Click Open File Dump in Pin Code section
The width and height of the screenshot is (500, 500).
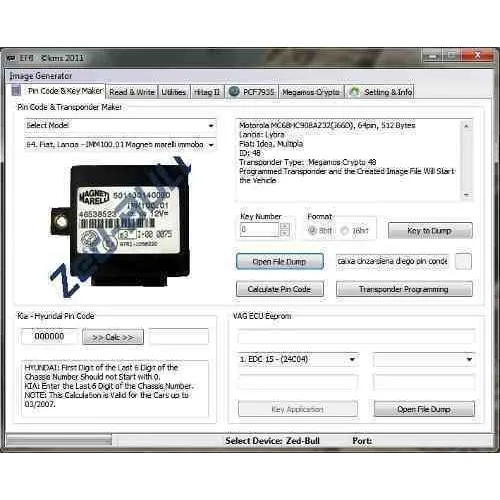[280, 262]
